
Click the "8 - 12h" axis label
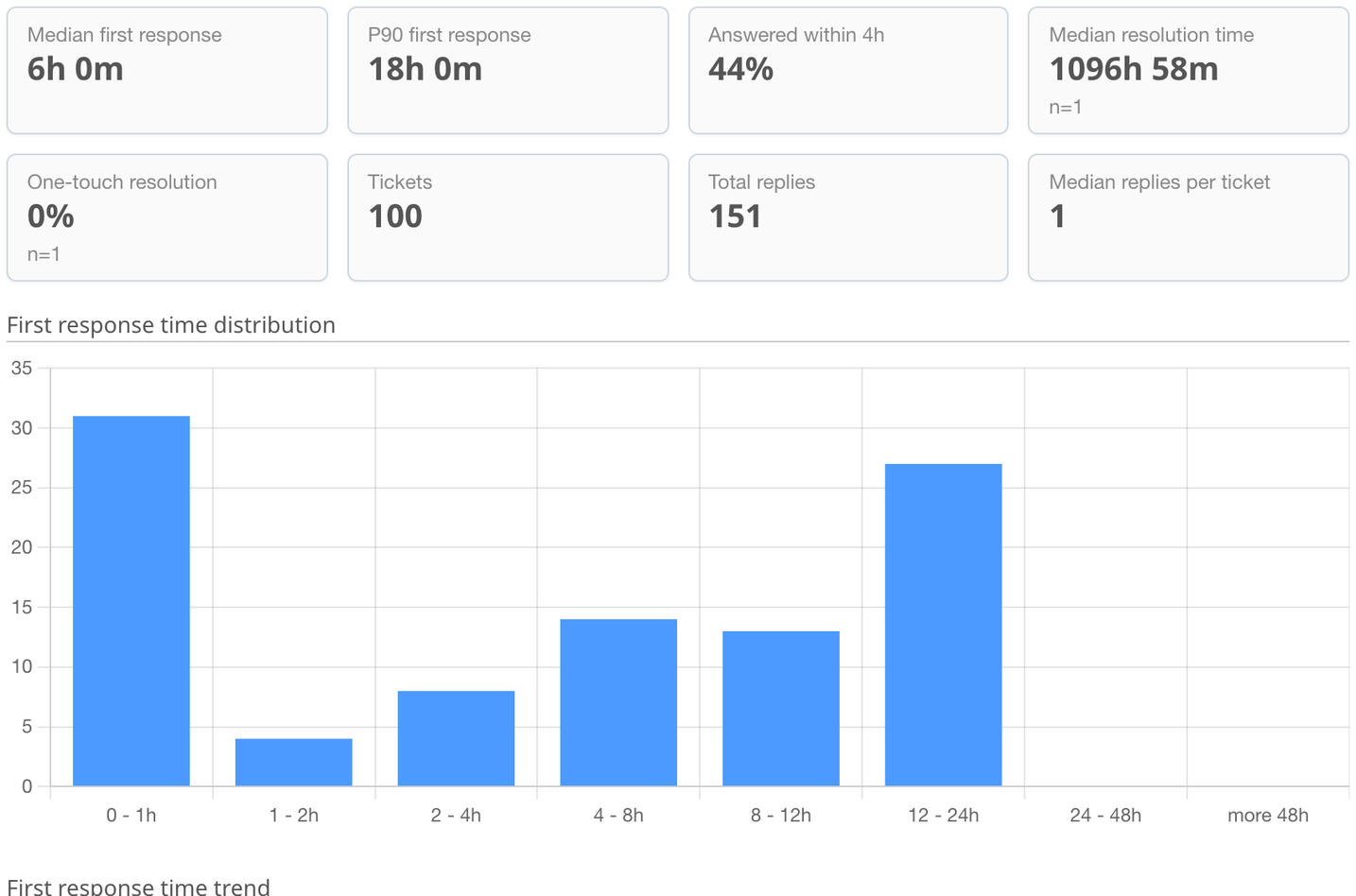[x=781, y=816]
